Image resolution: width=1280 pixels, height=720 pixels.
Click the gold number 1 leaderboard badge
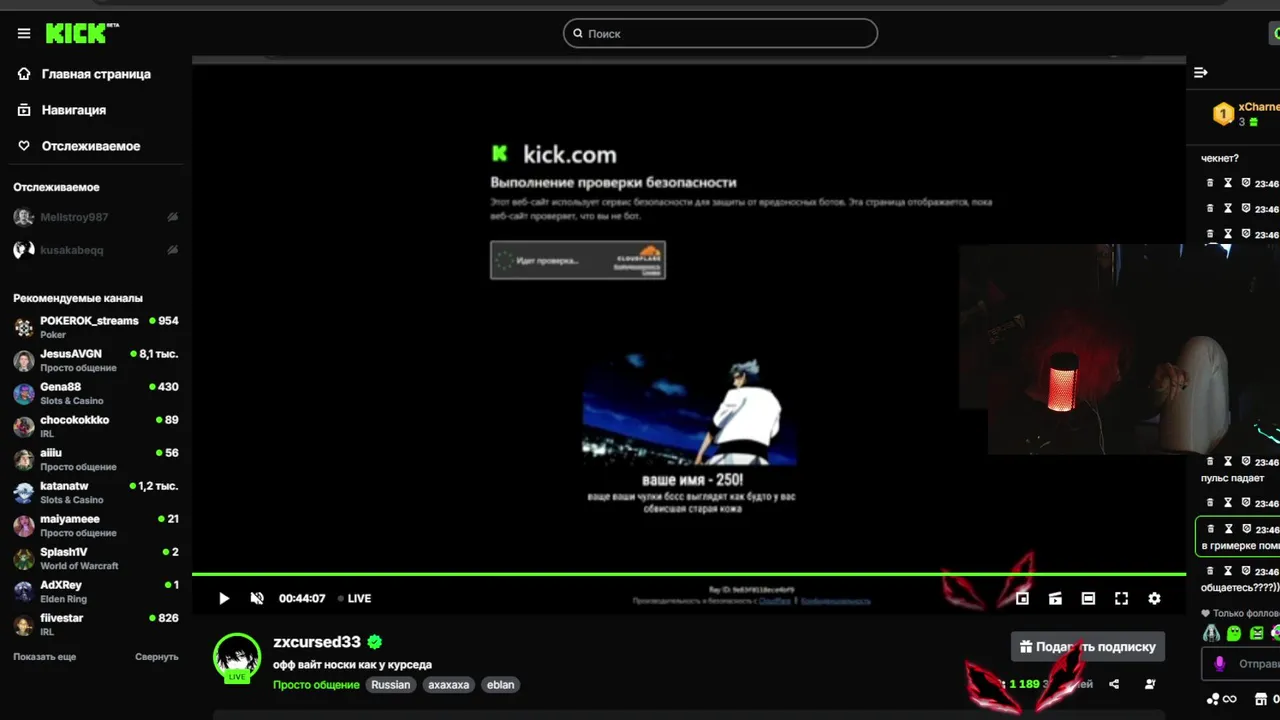click(1223, 114)
